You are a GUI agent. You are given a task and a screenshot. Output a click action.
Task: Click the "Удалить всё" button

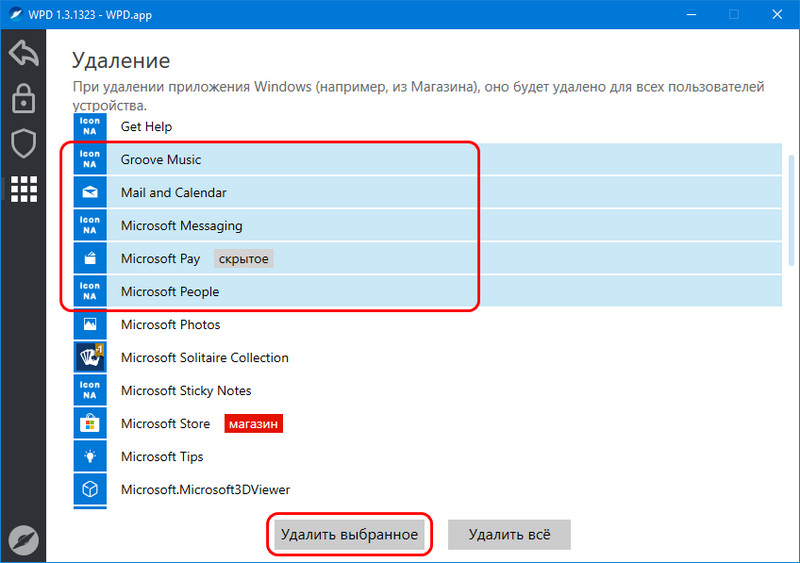(509, 534)
